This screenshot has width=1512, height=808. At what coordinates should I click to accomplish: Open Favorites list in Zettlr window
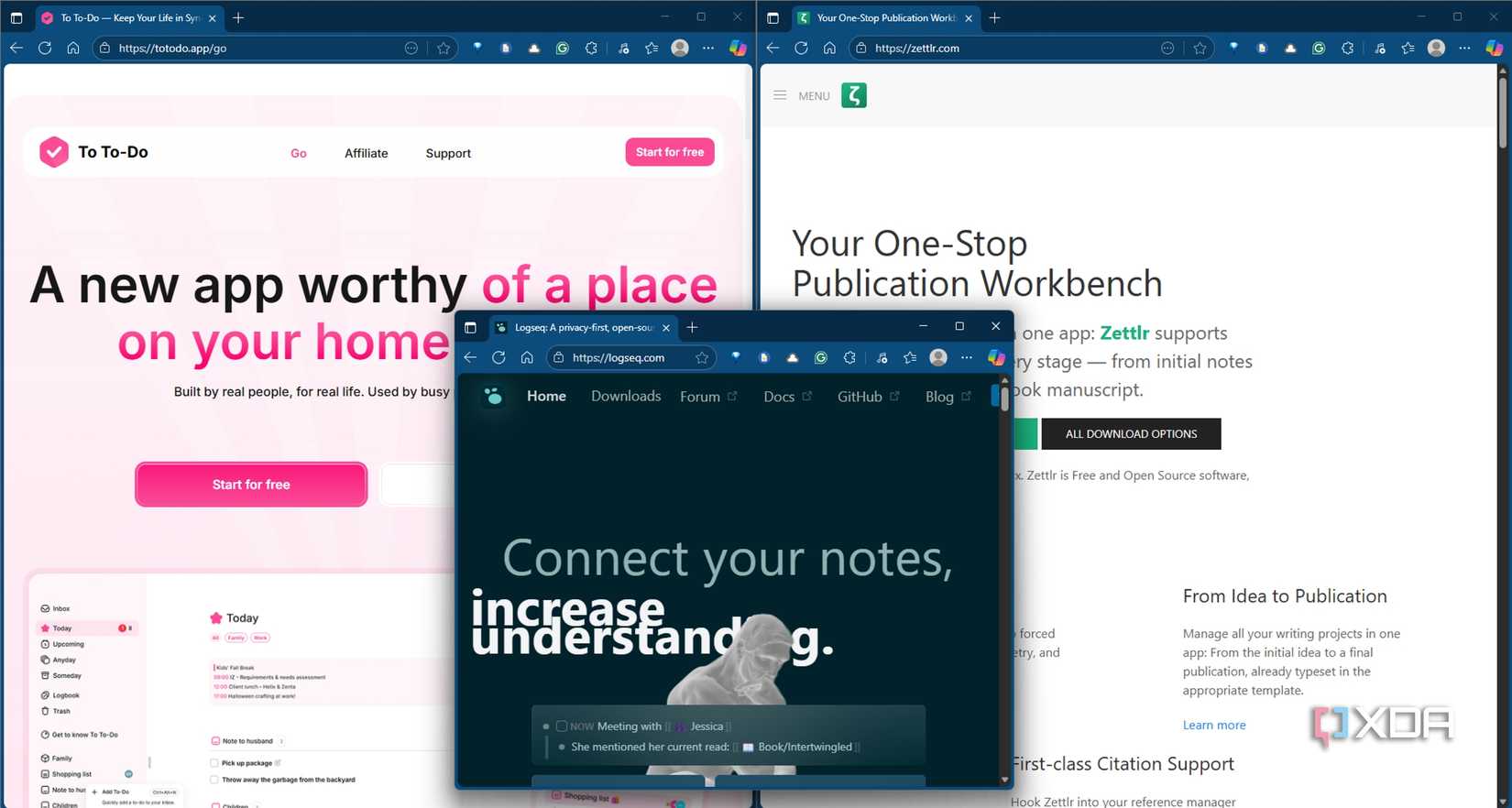point(1408,49)
